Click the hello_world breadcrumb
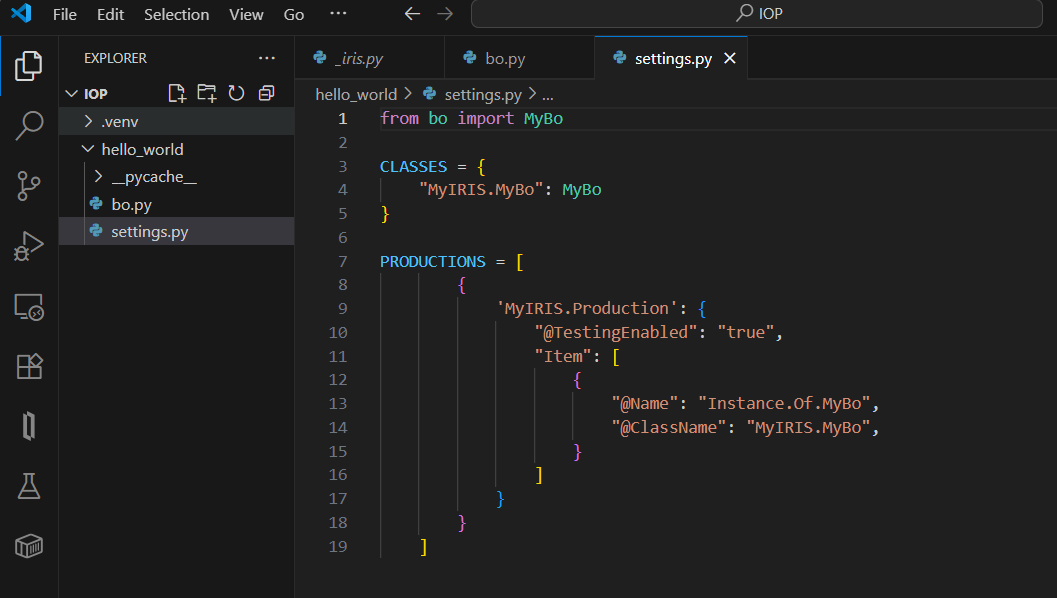 (356, 94)
